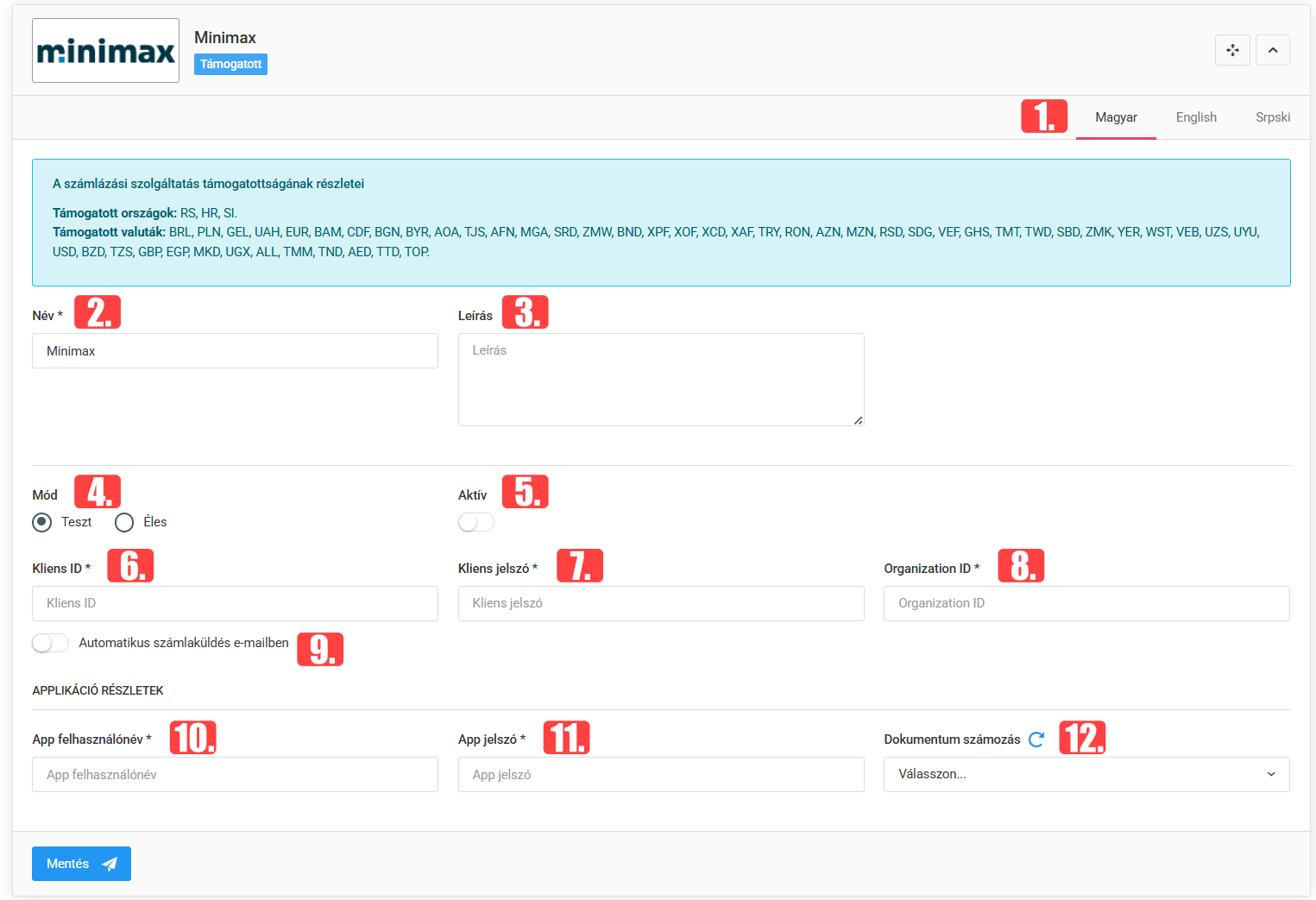This screenshot has height=900, width=1316.
Task: Focus the Kliens ID field
Action: [235, 603]
